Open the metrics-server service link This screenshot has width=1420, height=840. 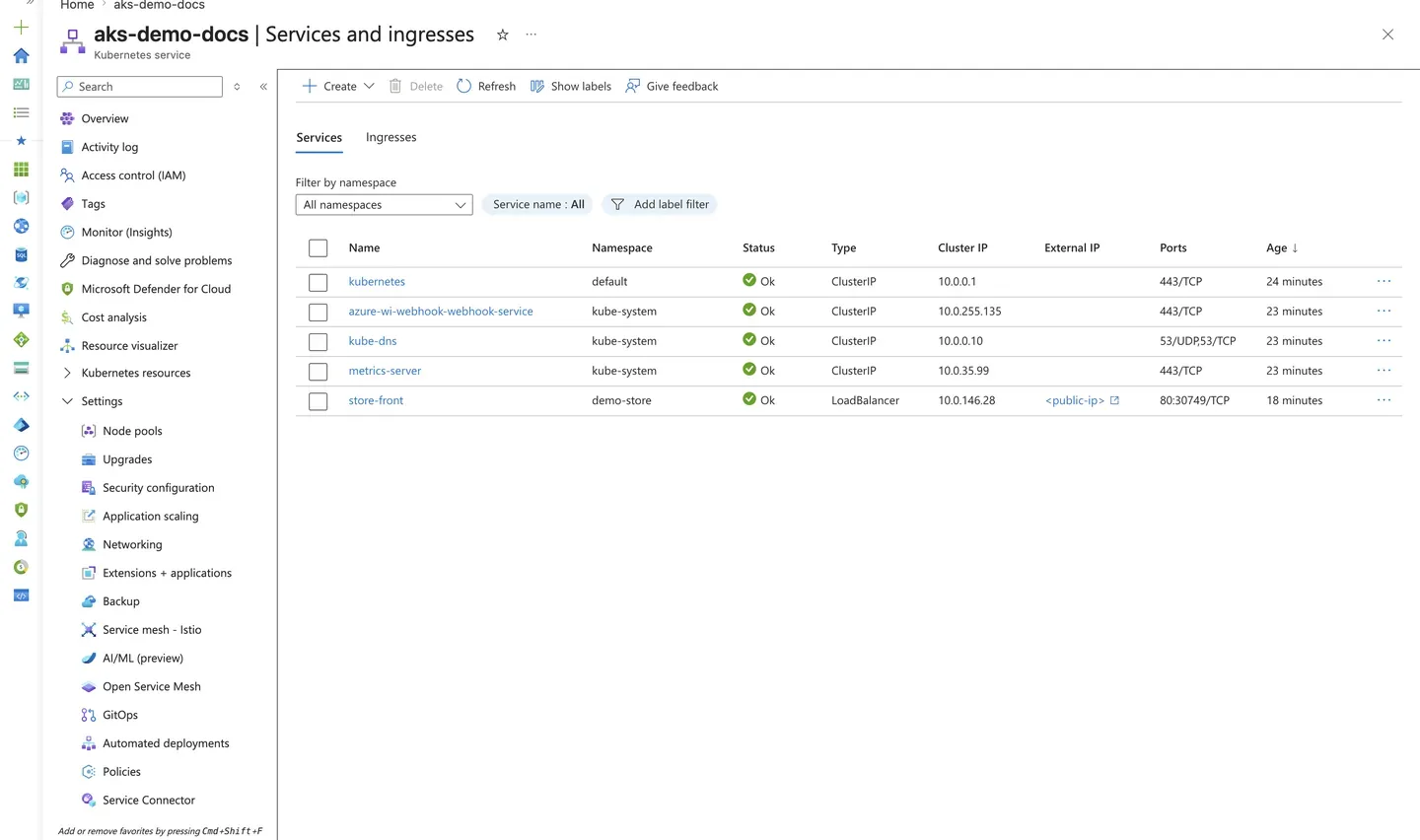(x=385, y=371)
